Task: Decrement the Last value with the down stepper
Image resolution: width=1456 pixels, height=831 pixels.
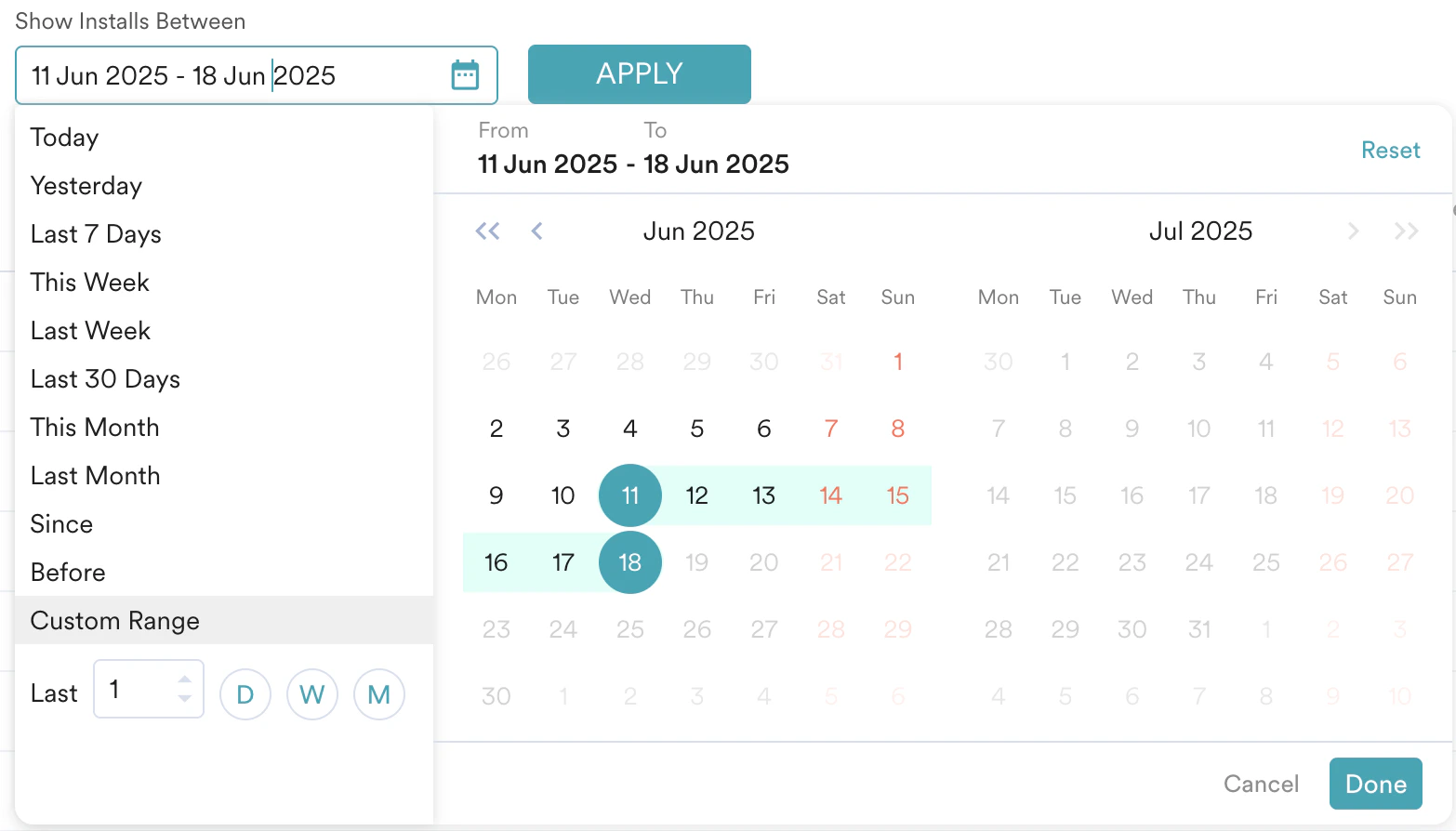Action: point(185,697)
